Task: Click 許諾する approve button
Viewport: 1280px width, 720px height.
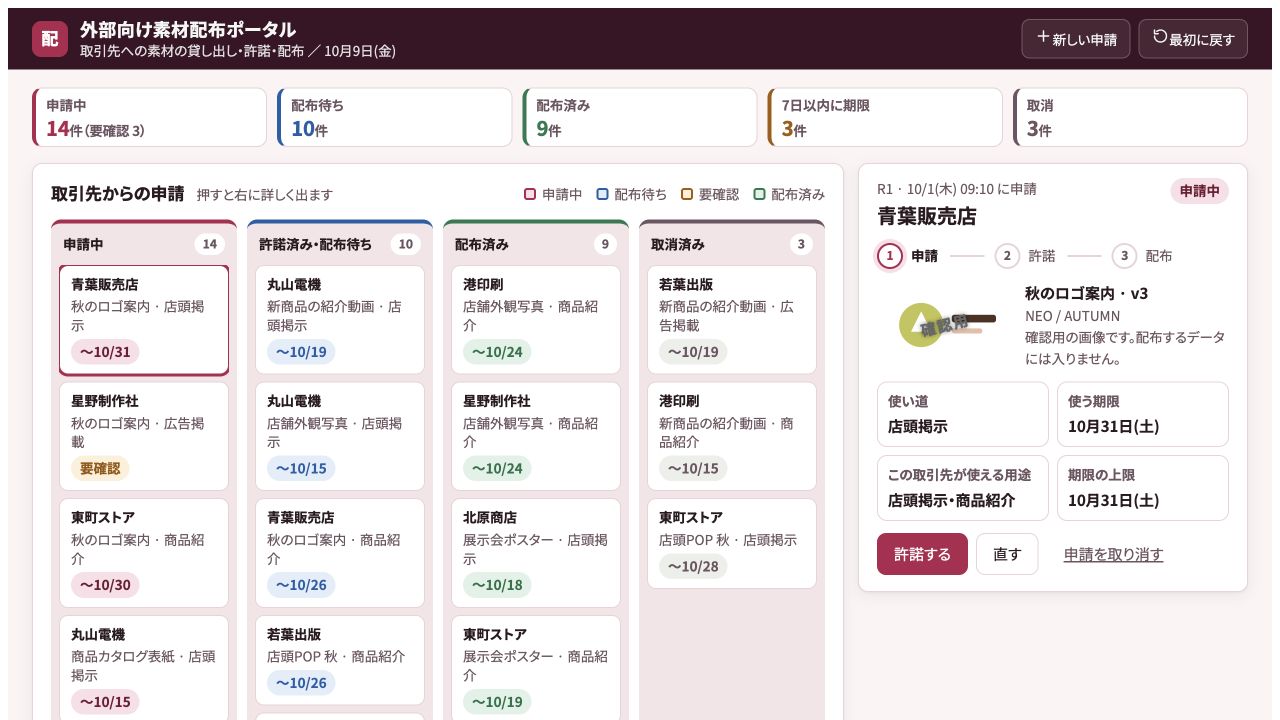Action: point(922,554)
